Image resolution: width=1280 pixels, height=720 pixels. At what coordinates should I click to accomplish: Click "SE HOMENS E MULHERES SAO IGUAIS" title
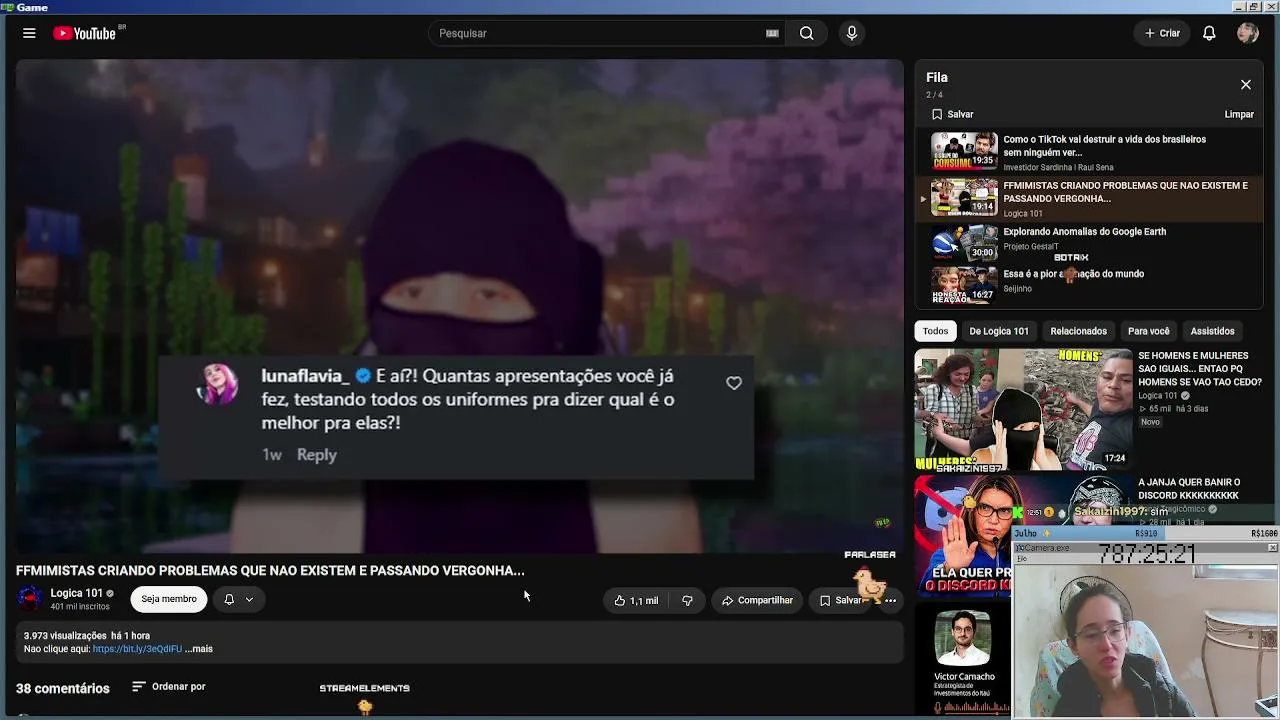(x=1199, y=369)
